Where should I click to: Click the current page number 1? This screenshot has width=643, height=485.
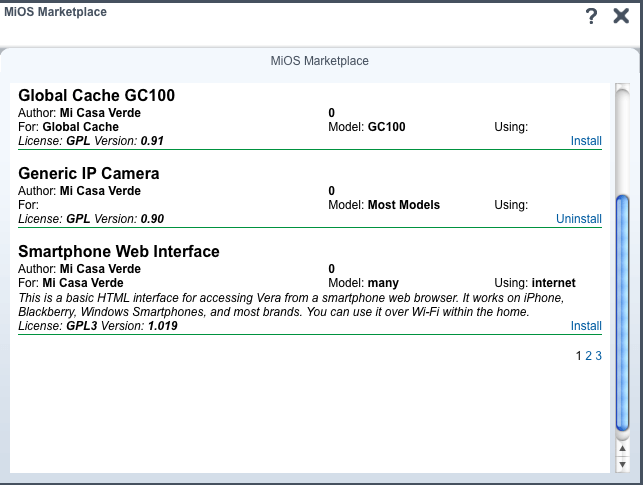pos(579,355)
